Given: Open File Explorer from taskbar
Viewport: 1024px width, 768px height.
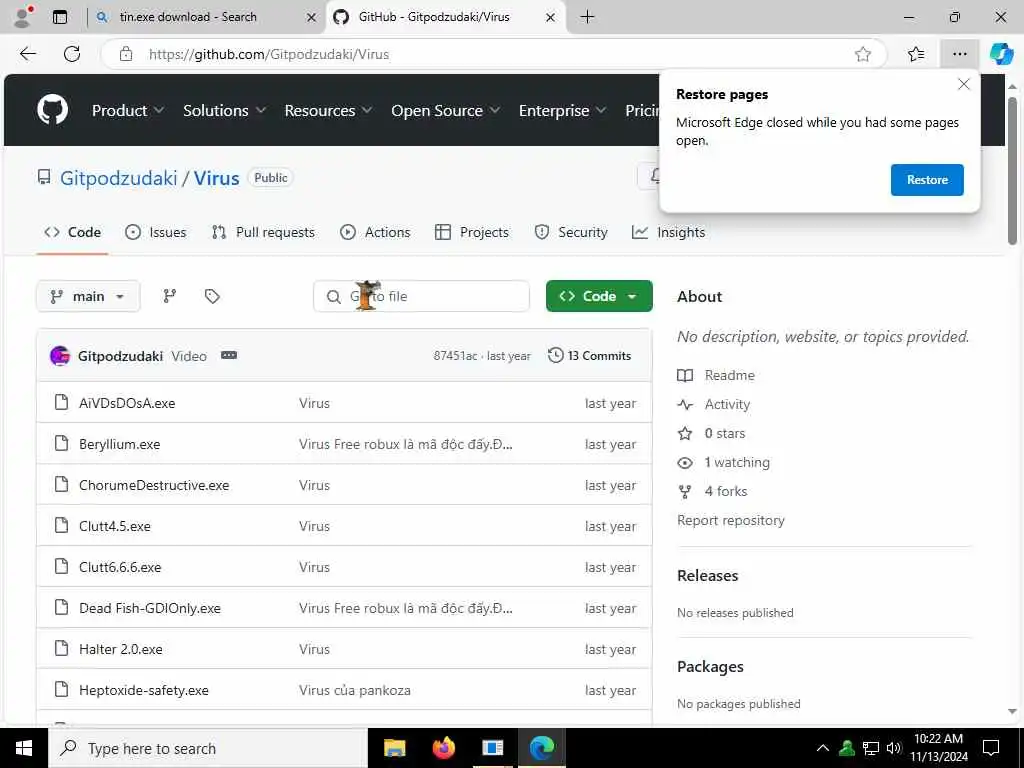Looking at the screenshot, I should click(x=394, y=748).
